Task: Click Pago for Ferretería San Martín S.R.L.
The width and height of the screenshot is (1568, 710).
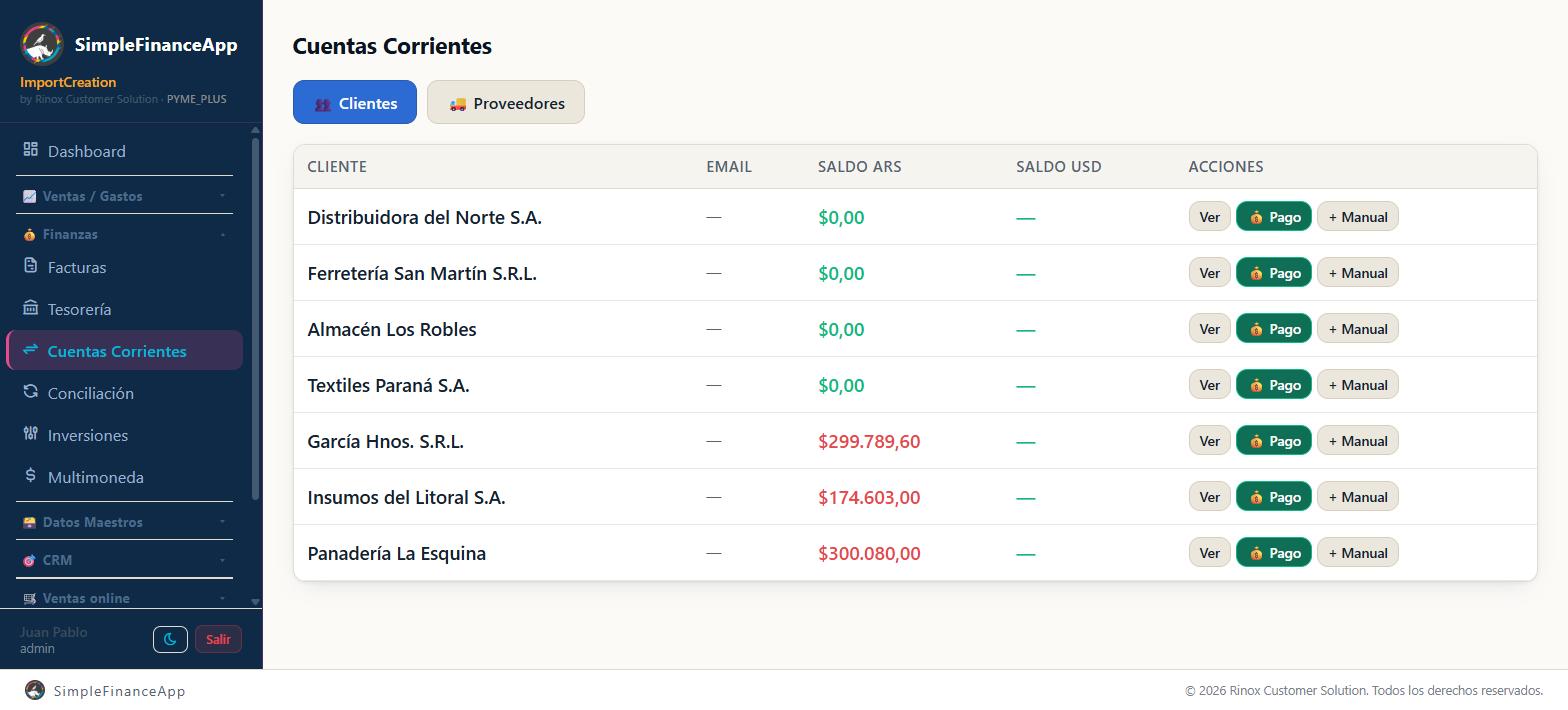Action: tap(1274, 273)
